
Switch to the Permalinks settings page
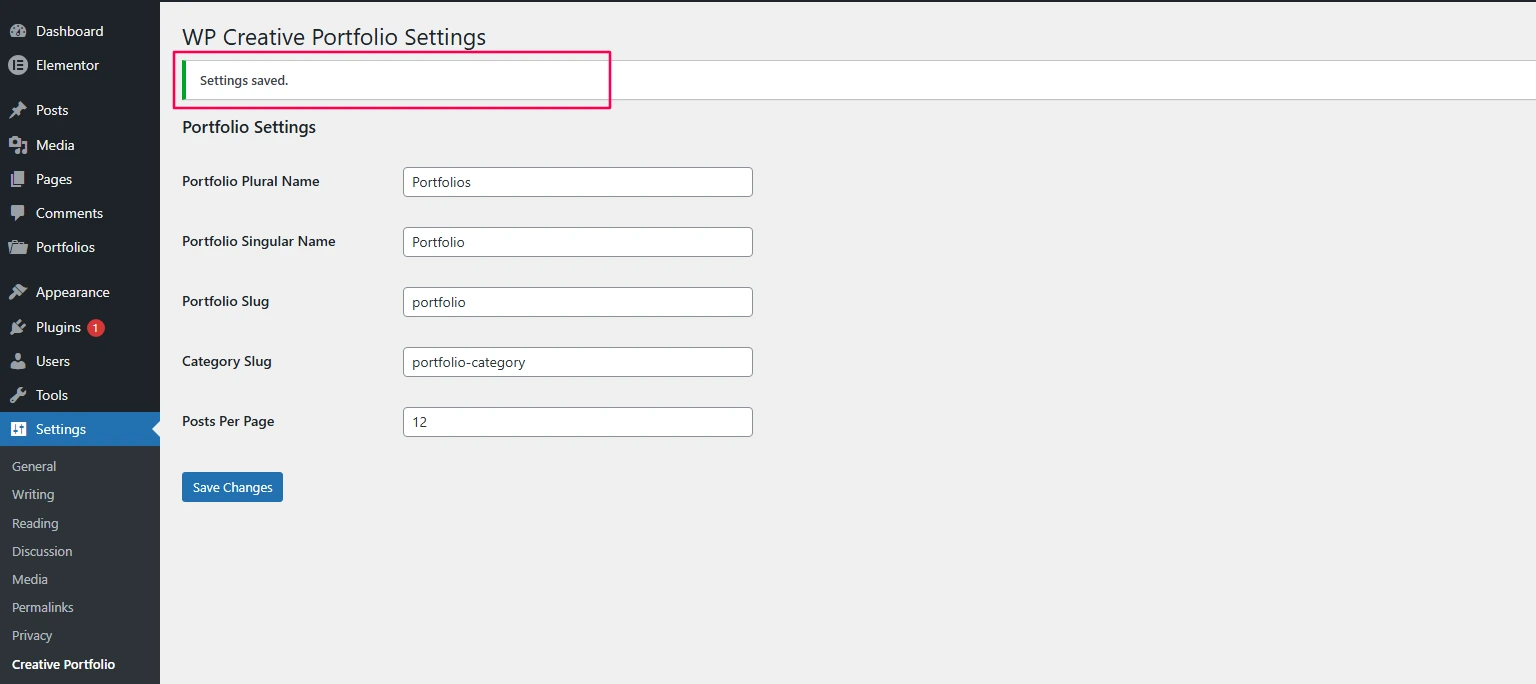coord(42,607)
